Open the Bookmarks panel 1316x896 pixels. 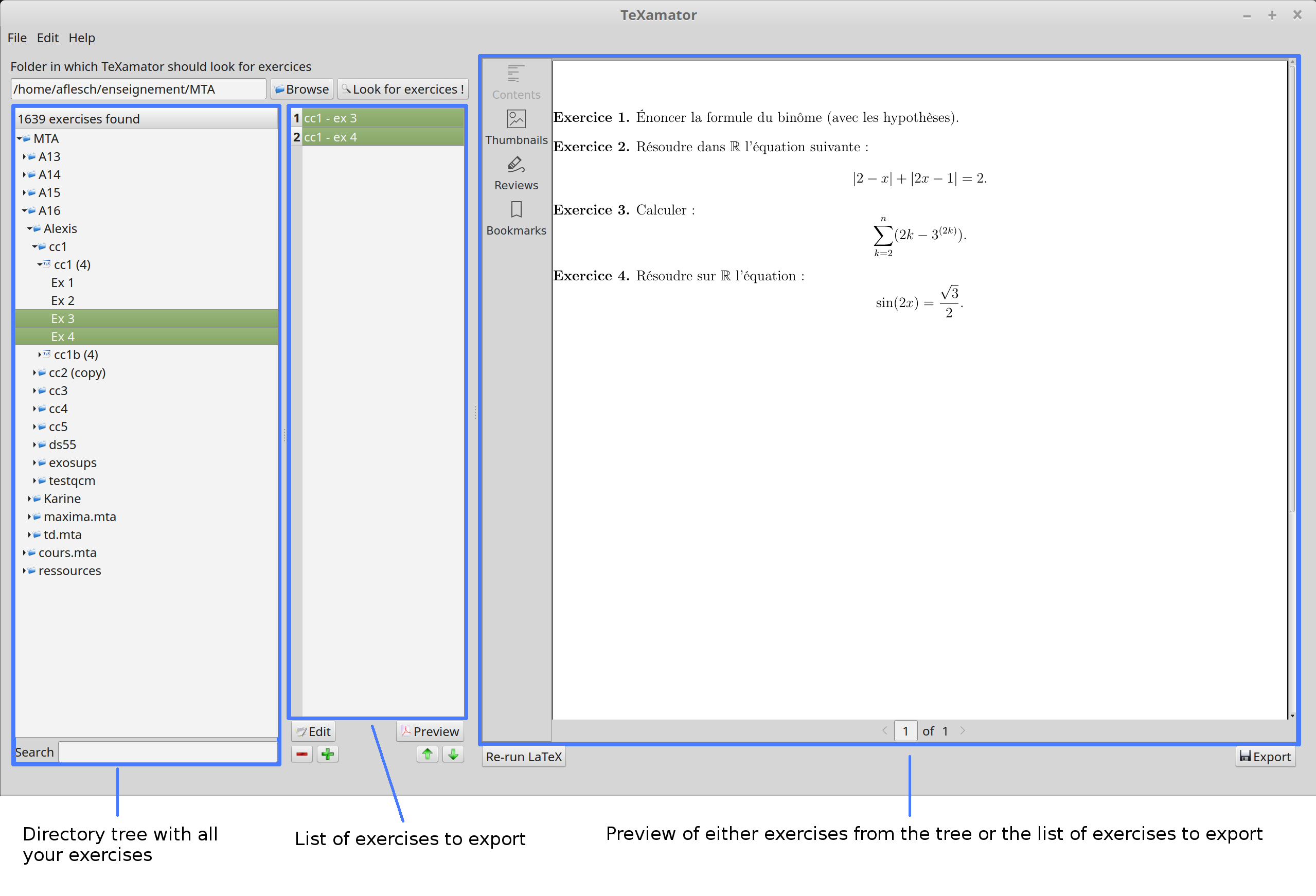coord(516,219)
